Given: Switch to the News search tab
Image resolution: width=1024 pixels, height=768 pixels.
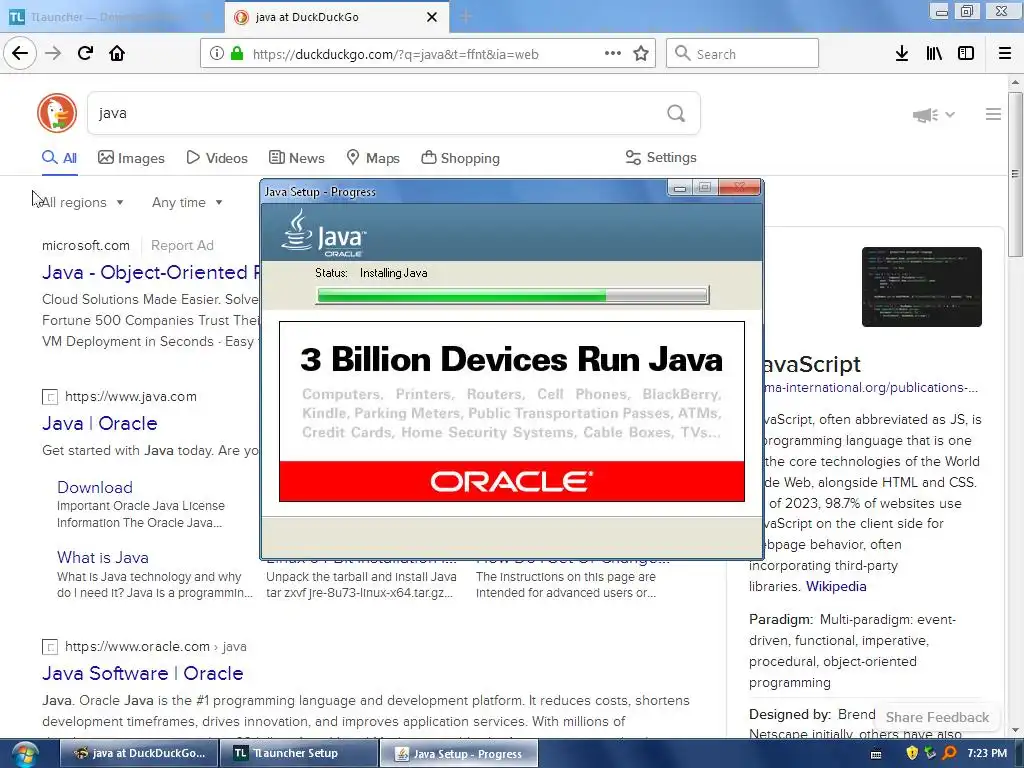Looking at the screenshot, I should point(296,158).
